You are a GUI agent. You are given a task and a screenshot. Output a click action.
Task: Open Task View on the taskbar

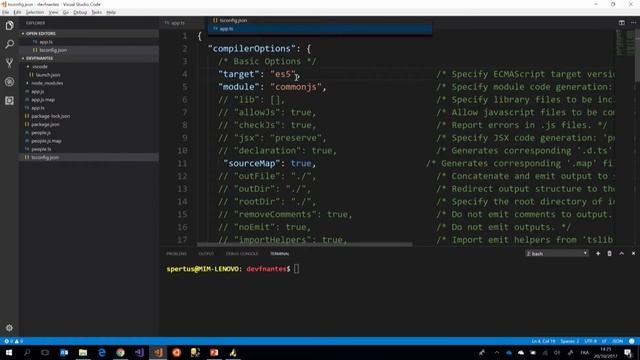pos(45,353)
